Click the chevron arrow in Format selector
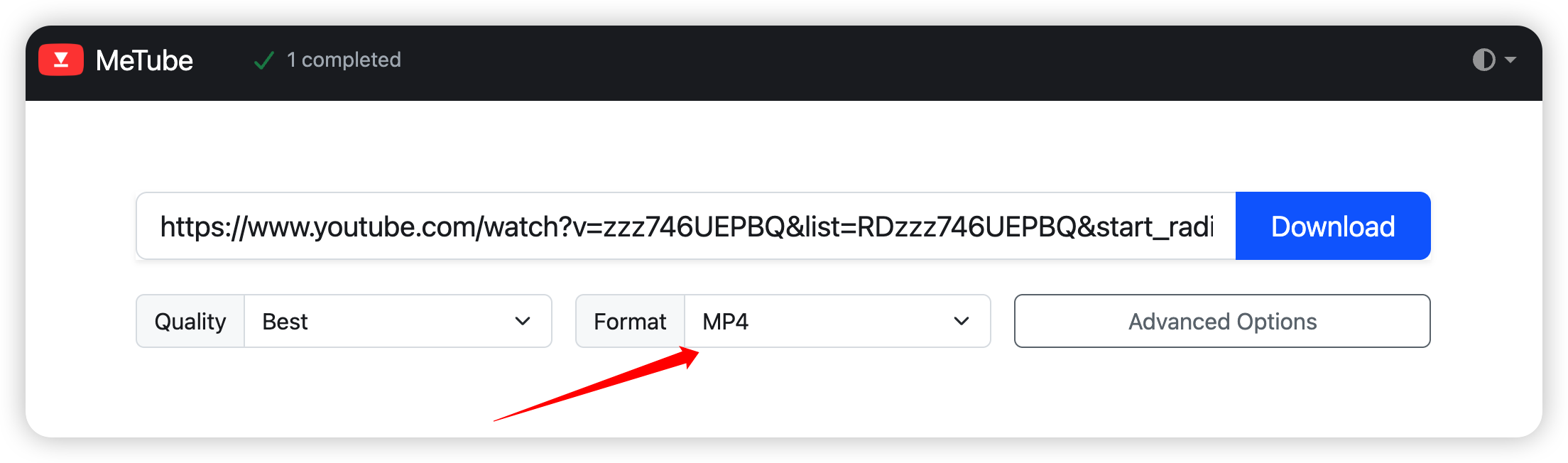Viewport: 1568px width, 463px height. click(962, 321)
